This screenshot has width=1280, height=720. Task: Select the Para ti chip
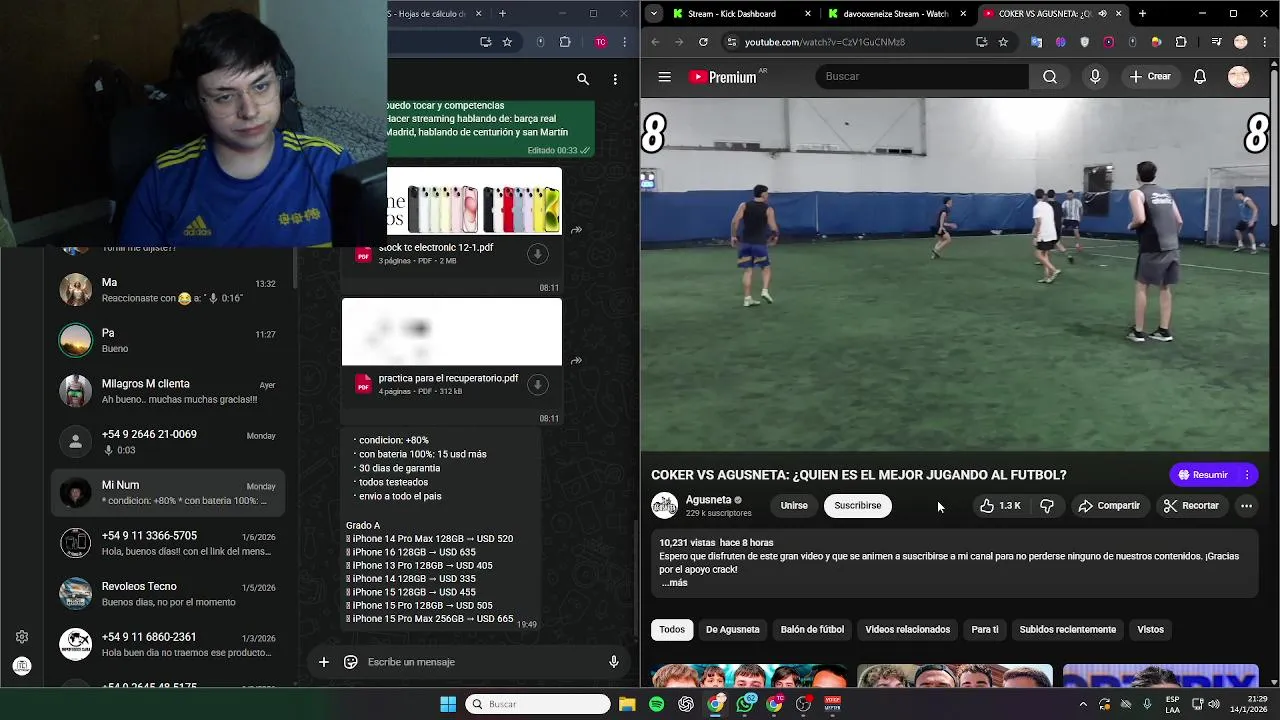tap(985, 630)
